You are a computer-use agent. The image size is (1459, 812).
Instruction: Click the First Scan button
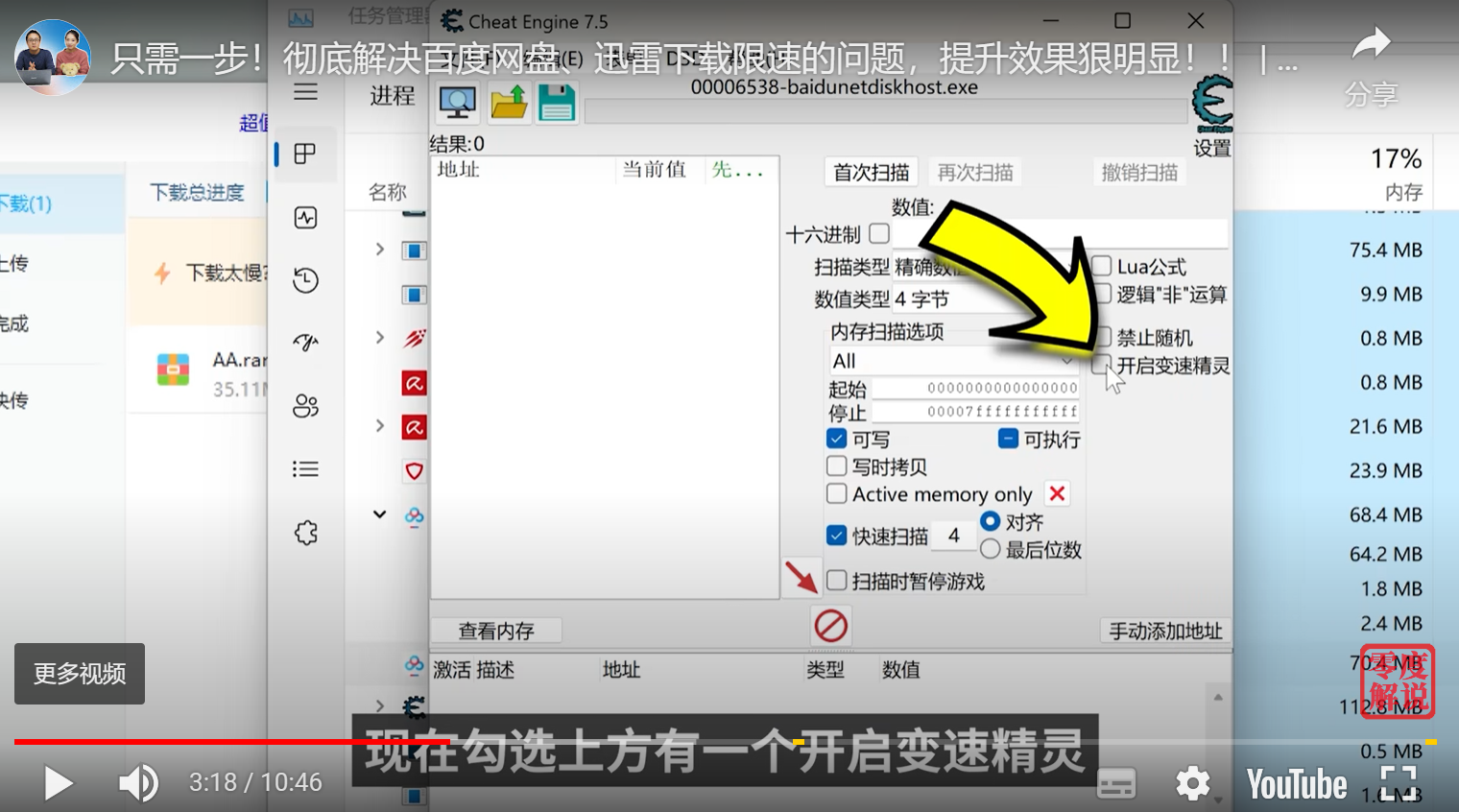click(x=871, y=173)
